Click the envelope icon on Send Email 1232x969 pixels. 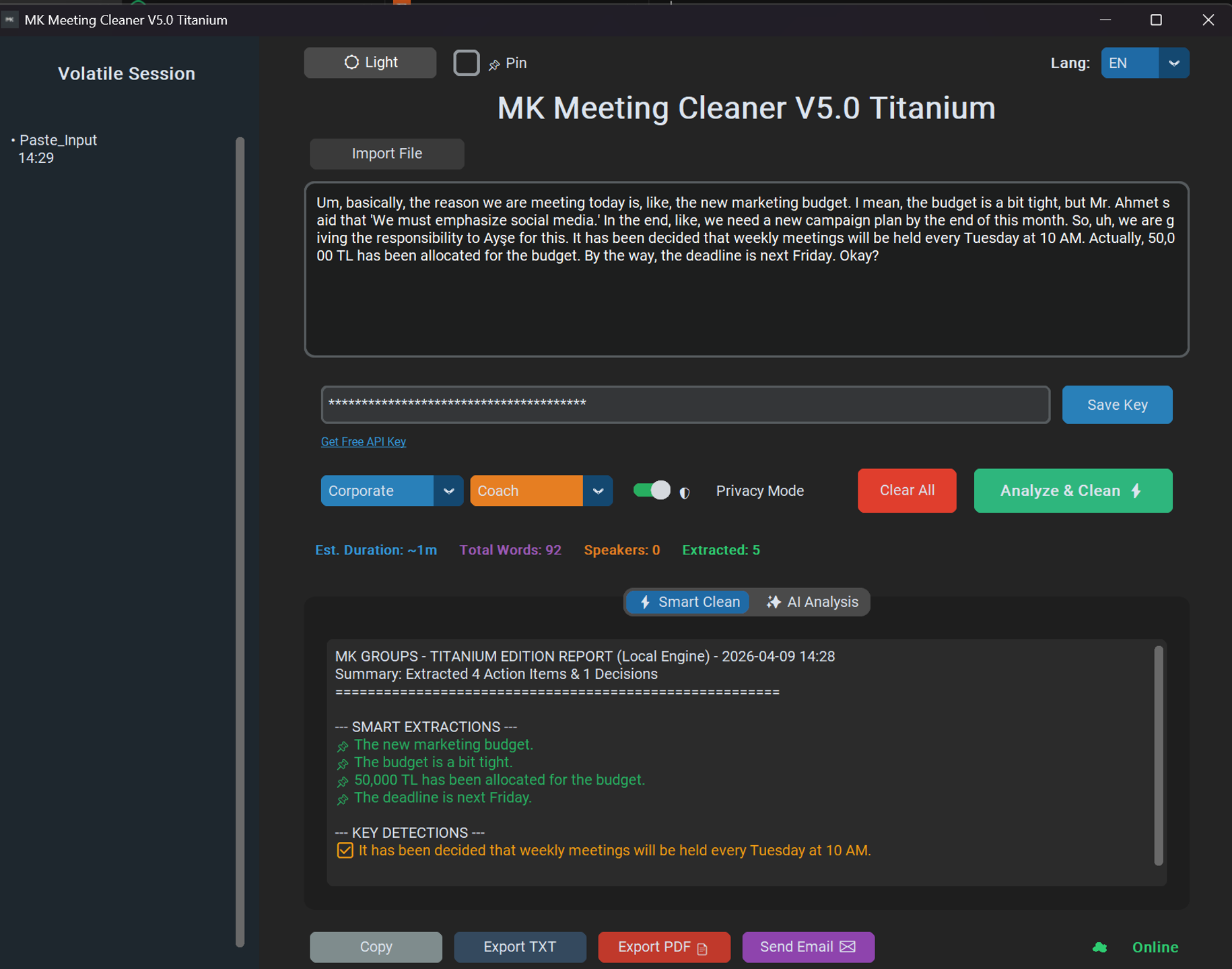click(848, 947)
